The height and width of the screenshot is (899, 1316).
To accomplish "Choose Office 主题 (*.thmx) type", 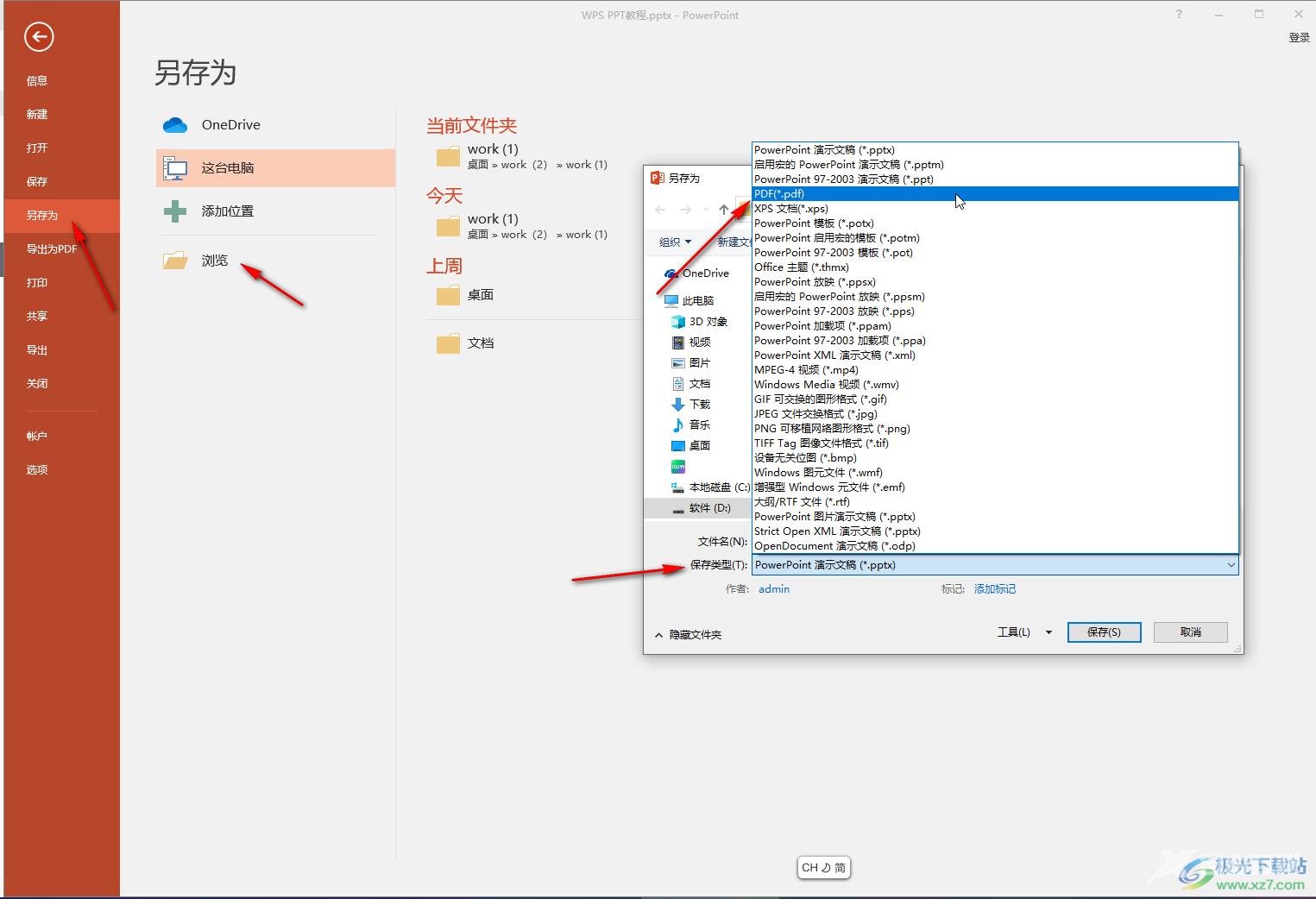I will pyautogui.click(x=996, y=267).
